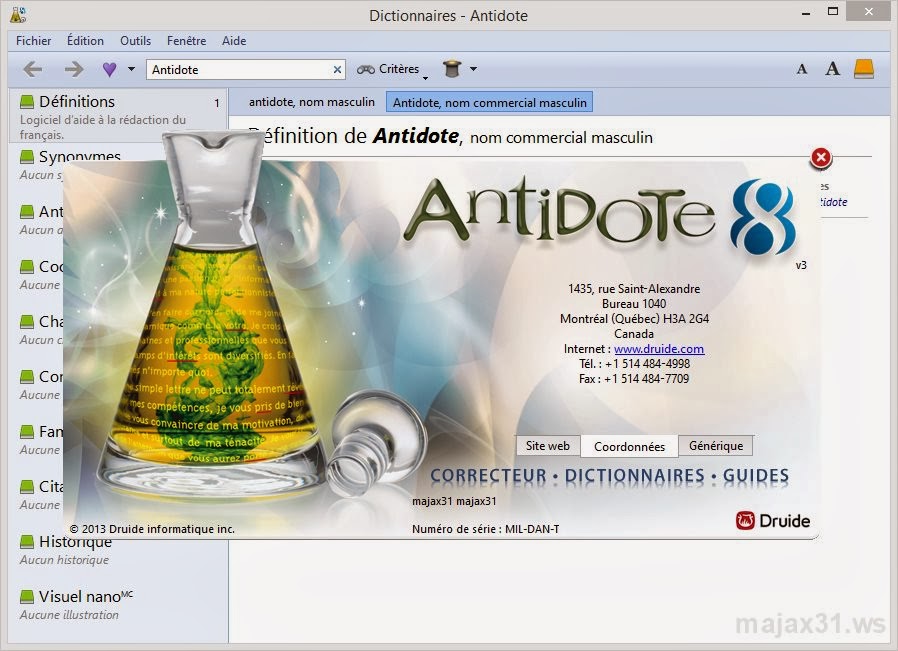Click the 2013 Druide informatique copyright text
898x651 pixels.
[152, 529]
